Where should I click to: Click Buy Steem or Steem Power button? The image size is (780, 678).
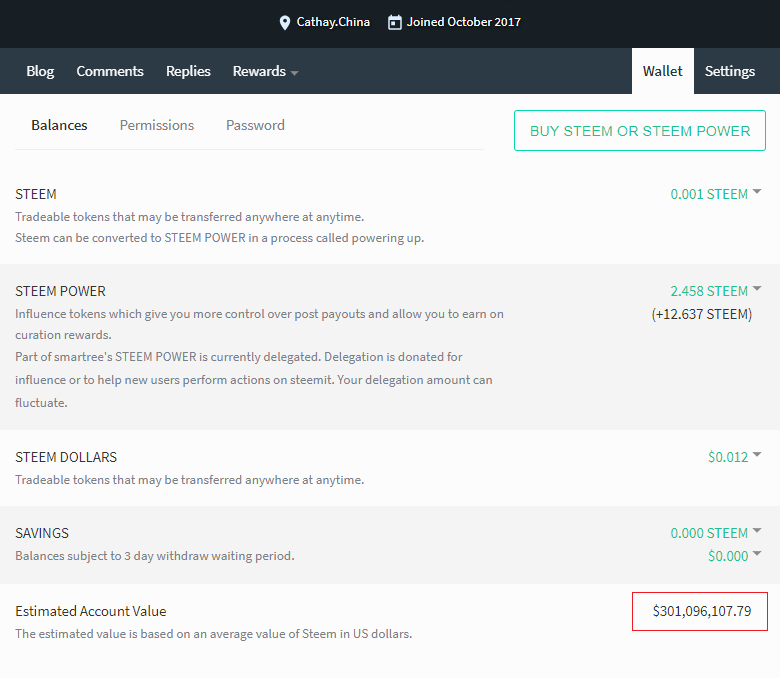(x=640, y=130)
